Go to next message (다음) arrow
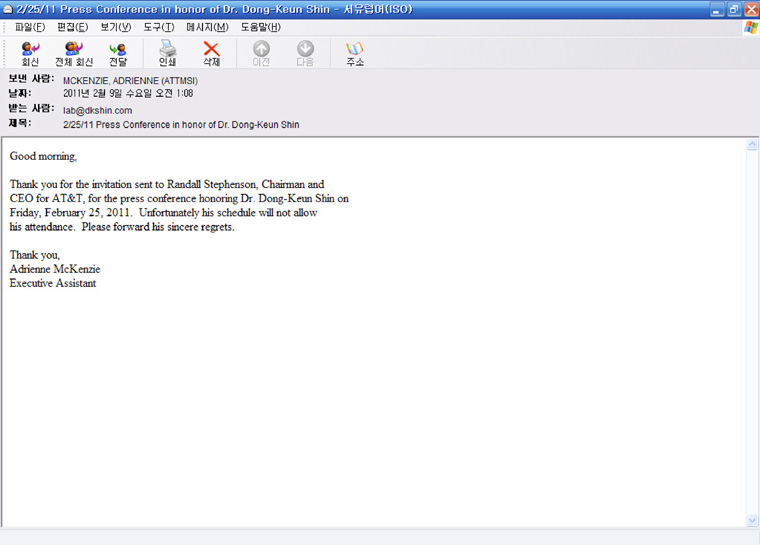 (x=305, y=53)
